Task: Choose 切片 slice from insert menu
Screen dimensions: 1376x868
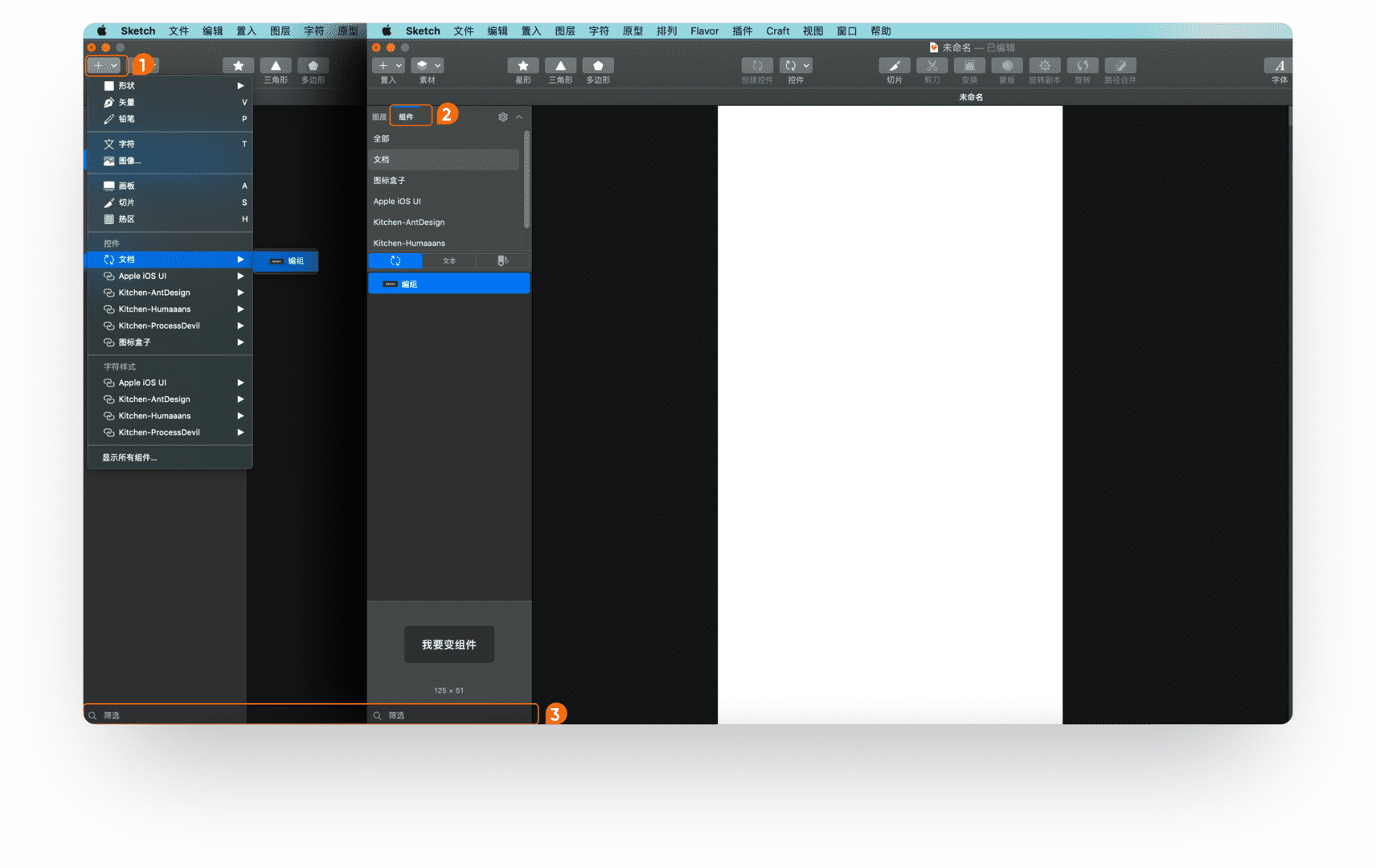Action: coord(170,203)
